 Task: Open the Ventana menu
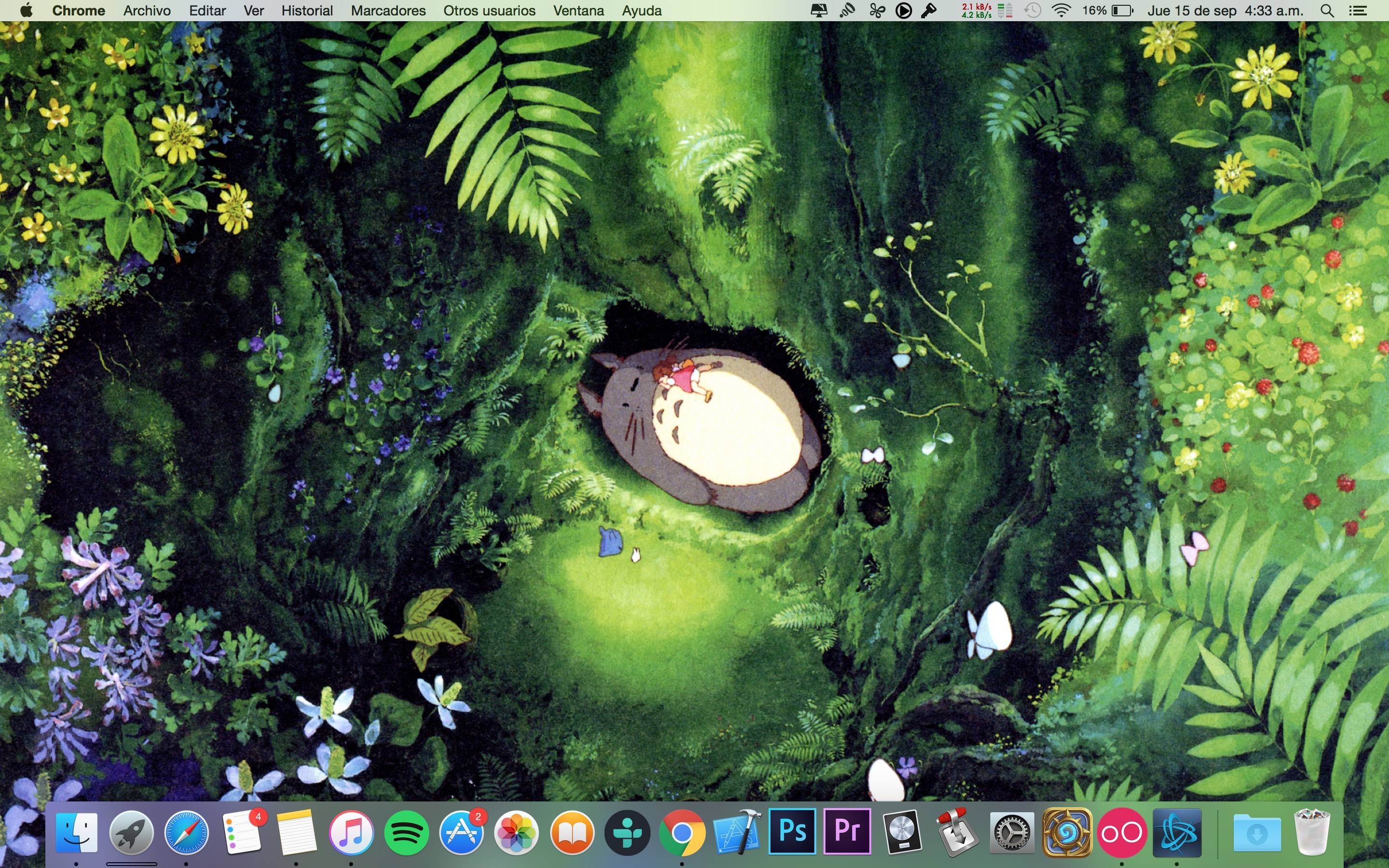tap(579, 10)
